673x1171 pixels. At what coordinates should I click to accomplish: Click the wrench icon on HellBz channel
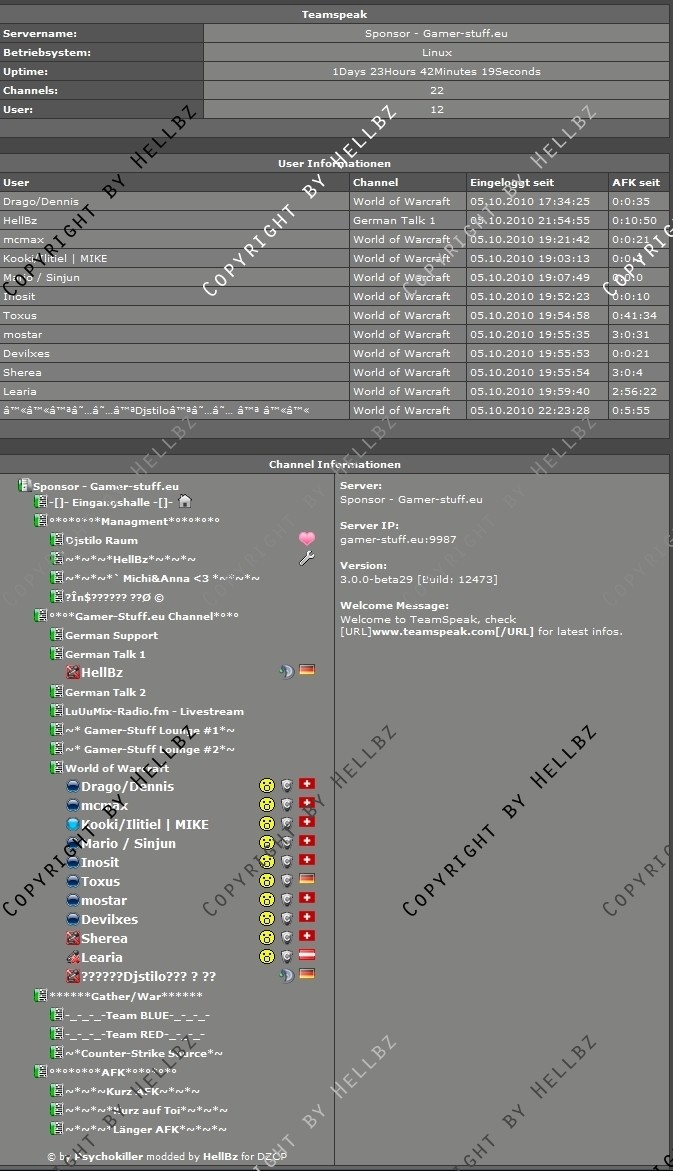click(307, 558)
